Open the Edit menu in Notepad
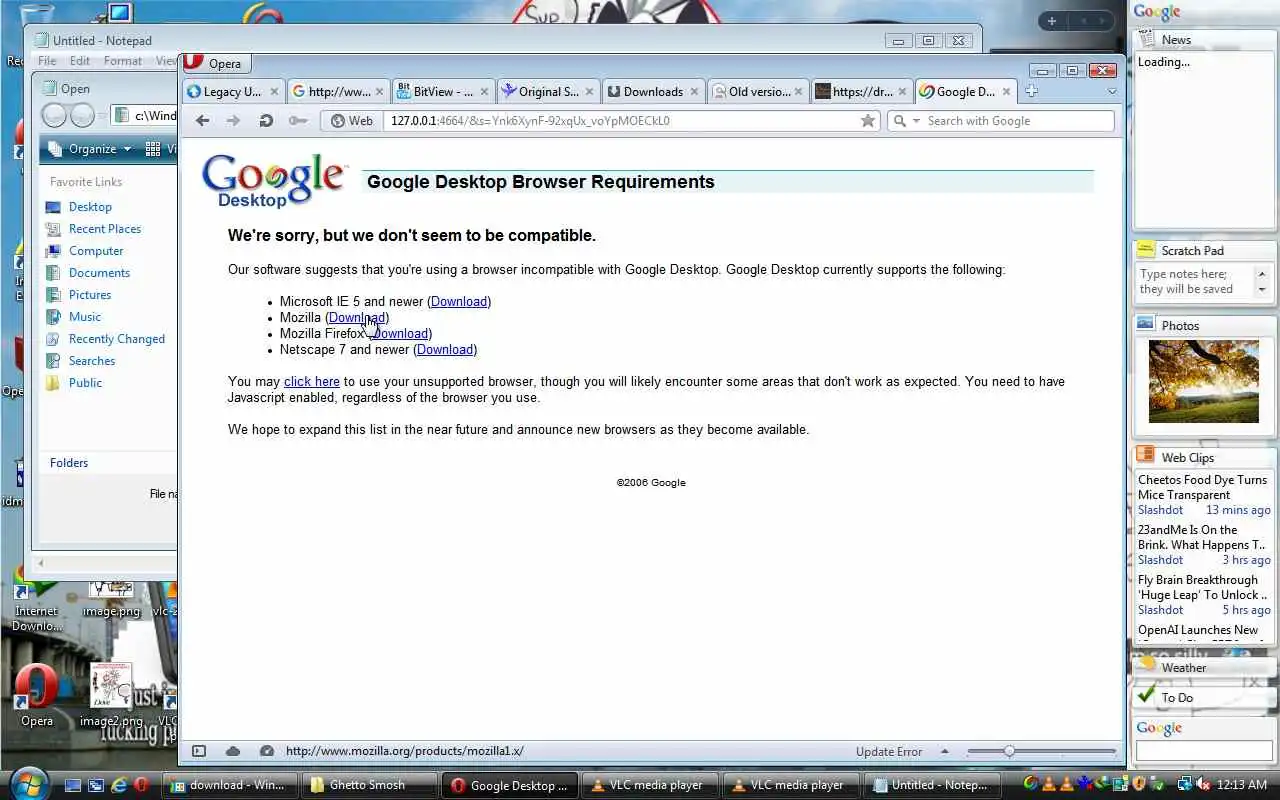 80,61
